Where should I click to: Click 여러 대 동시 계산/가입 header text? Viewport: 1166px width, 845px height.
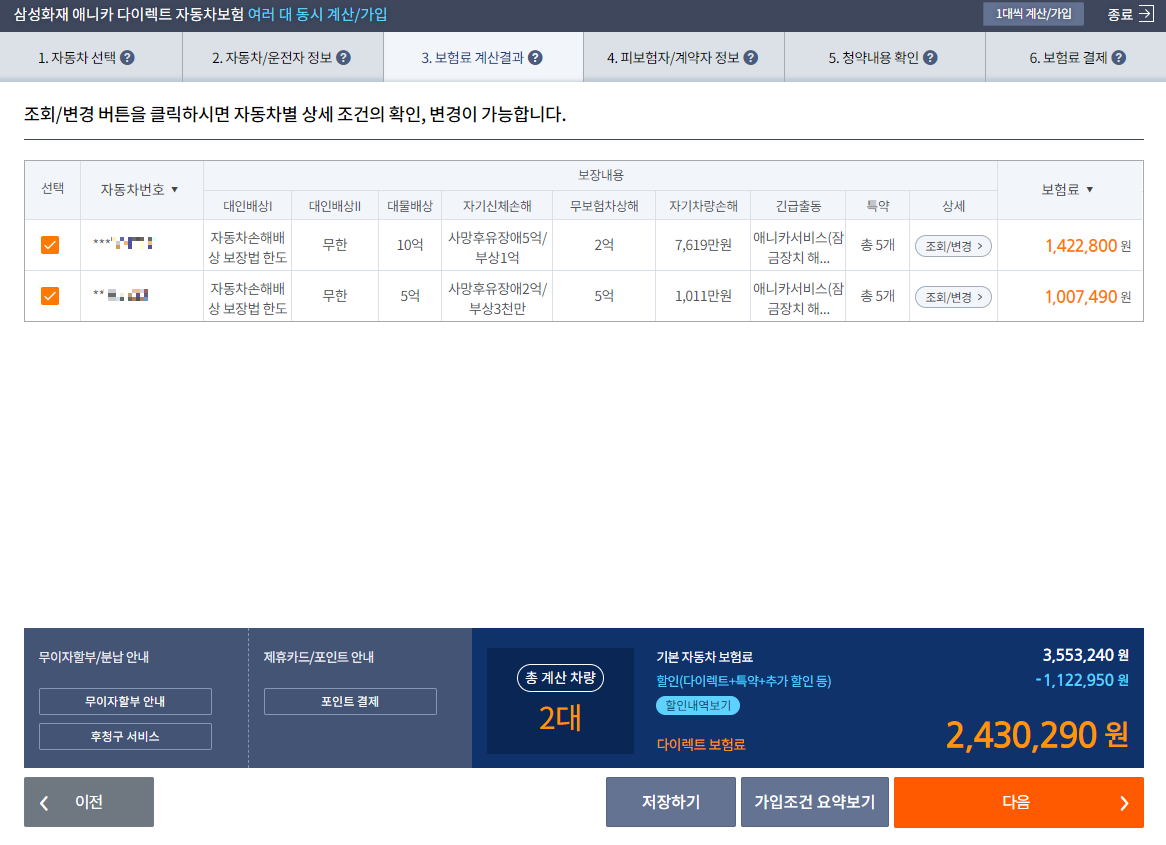[x=318, y=14]
